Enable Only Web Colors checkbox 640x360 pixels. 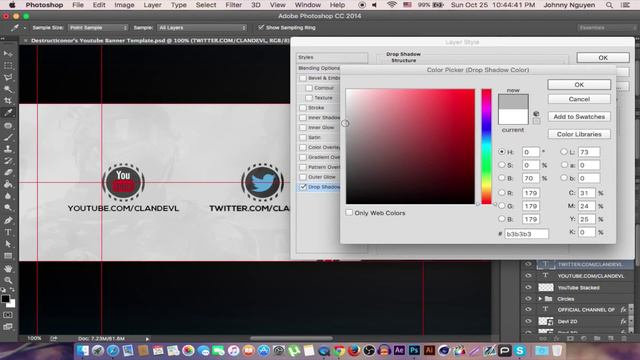349,213
